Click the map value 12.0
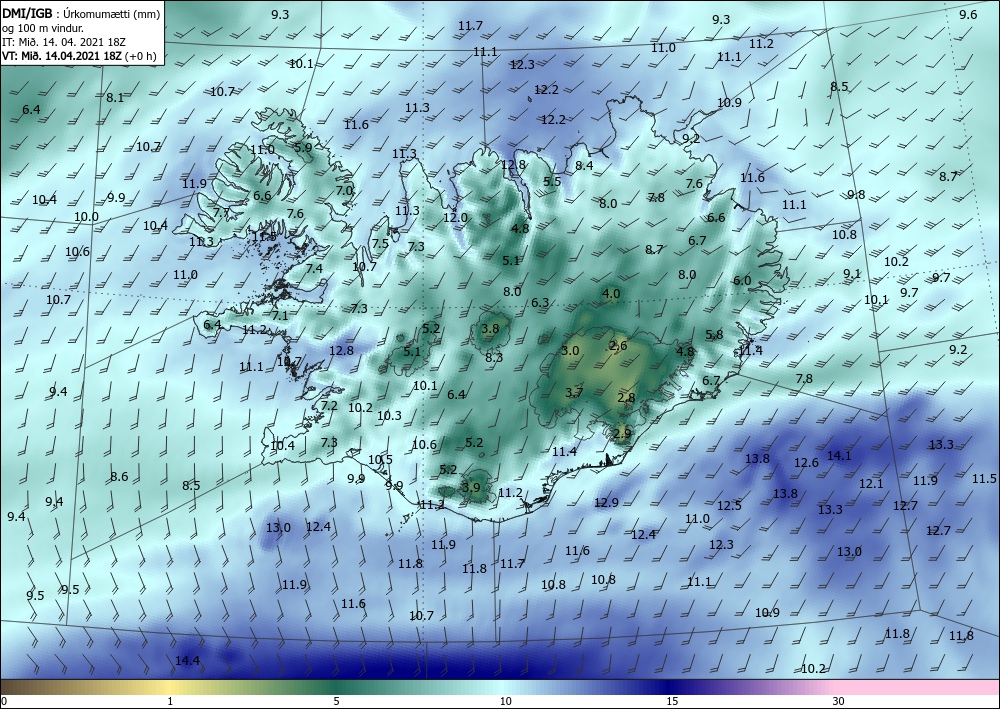 [455, 217]
